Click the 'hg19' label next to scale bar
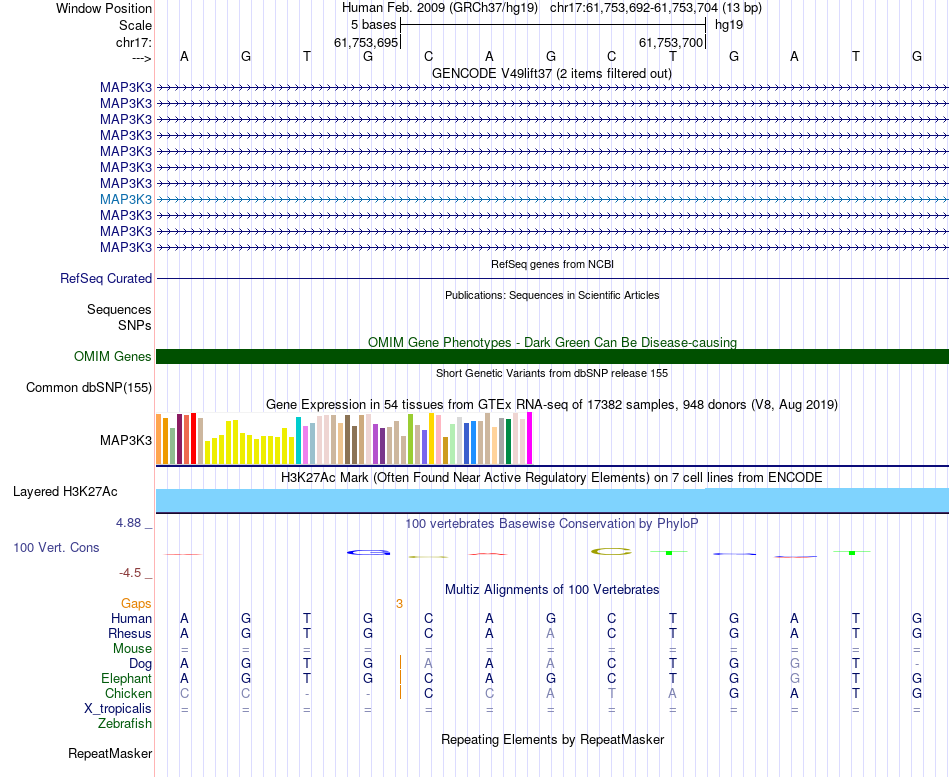Viewport: 950px width, 777px height. tap(729, 25)
